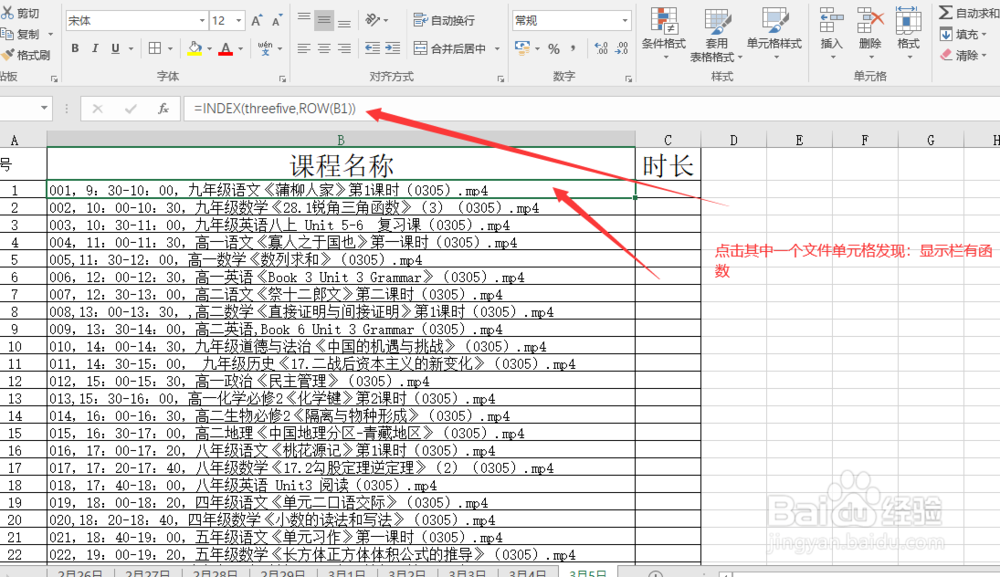Image resolution: width=1000 pixels, height=577 pixels.
Task: Confirm formula entry with checkmark icon
Action: click(130, 108)
